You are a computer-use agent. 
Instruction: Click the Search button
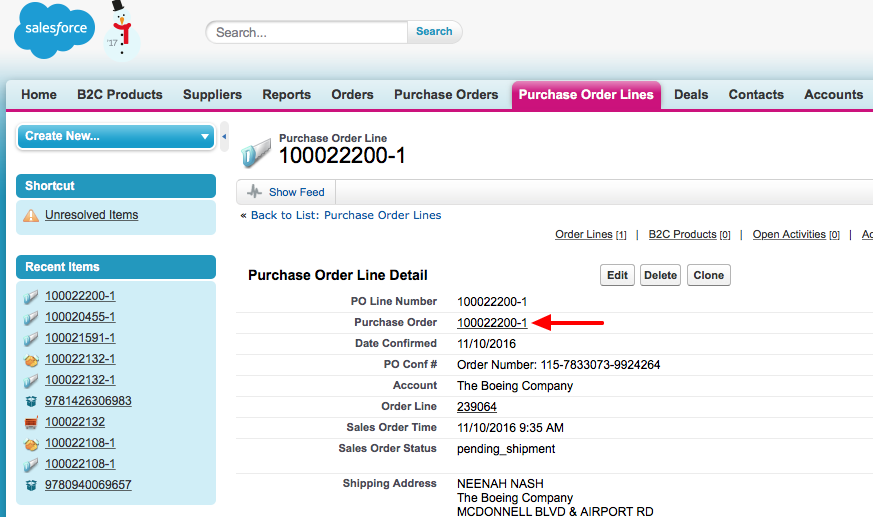[434, 32]
